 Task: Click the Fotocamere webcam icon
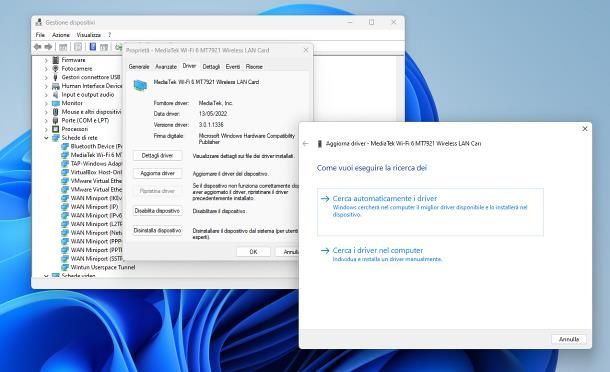tap(56, 68)
